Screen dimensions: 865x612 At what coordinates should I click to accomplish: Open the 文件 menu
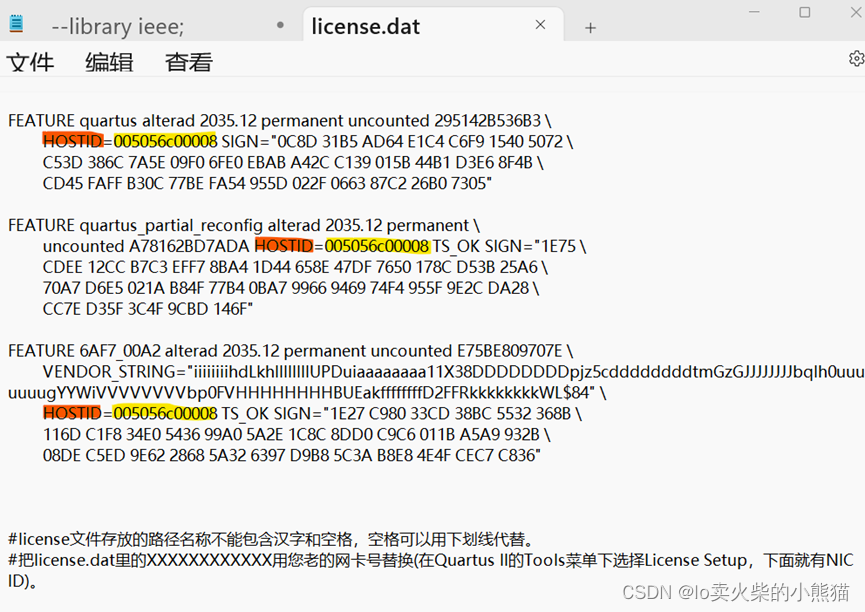[30, 62]
